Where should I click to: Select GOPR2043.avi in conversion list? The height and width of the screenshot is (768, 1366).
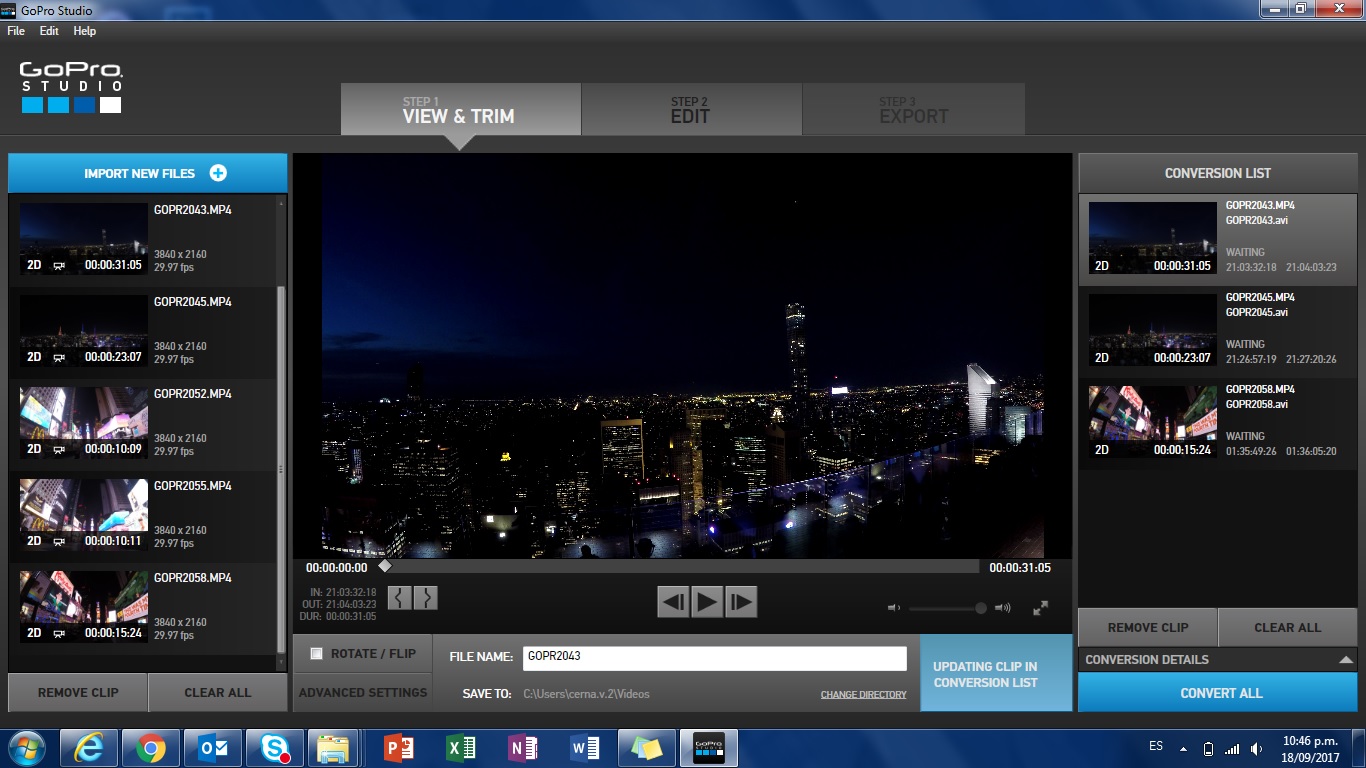click(1217, 239)
